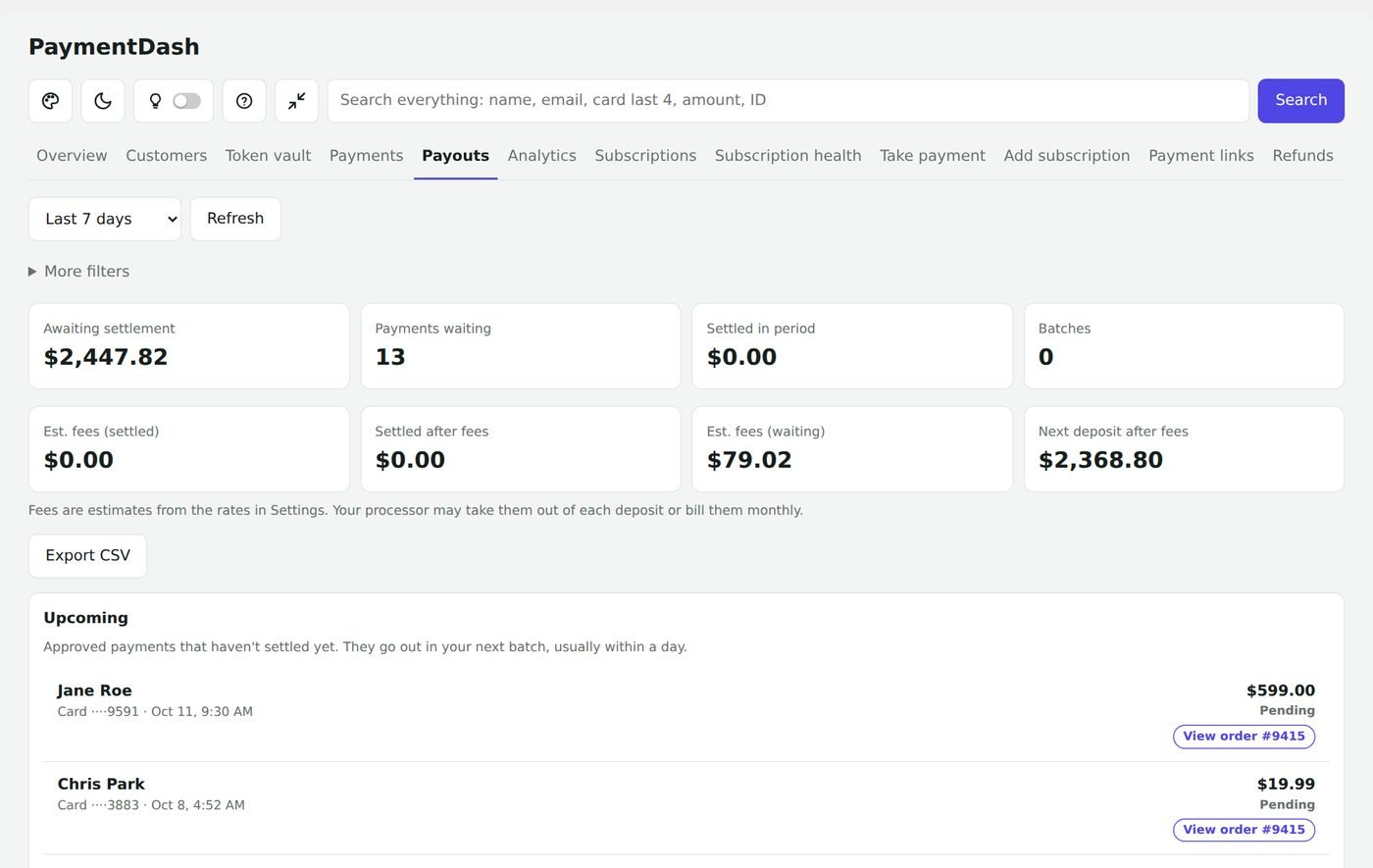Select the Payouts tab
The height and width of the screenshot is (868, 1373).
tap(455, 156)
